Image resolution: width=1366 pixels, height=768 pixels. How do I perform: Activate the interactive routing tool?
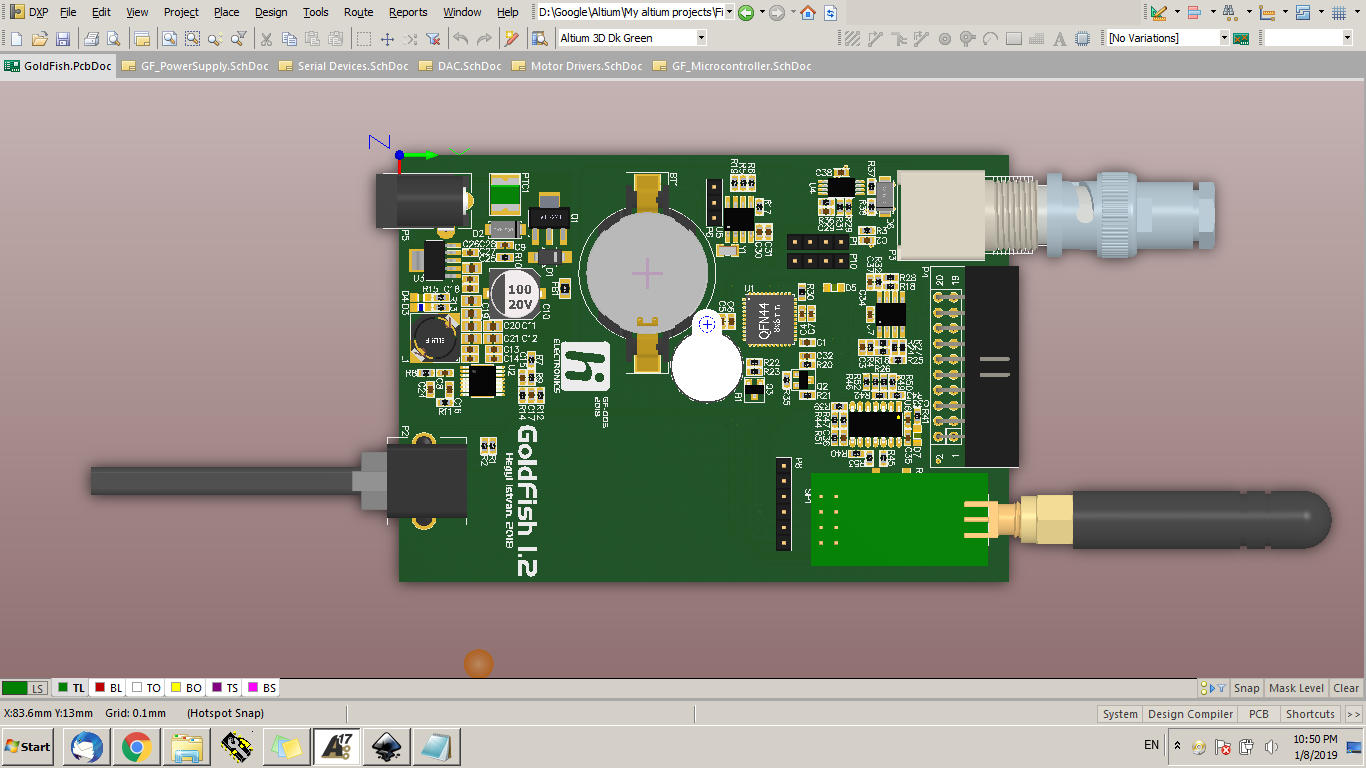point(876,37)
